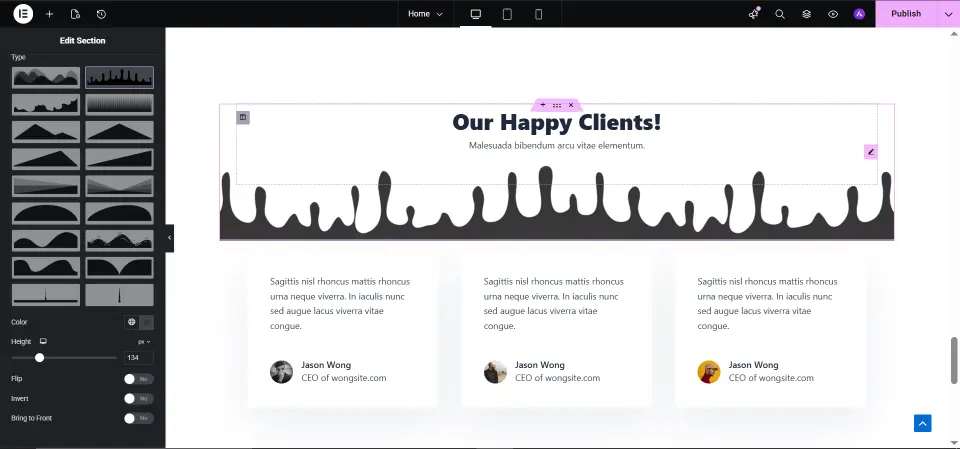The width and height of the screenshot is (960, 449).
Task: Toggle the Flip switch
Action: 137,379
